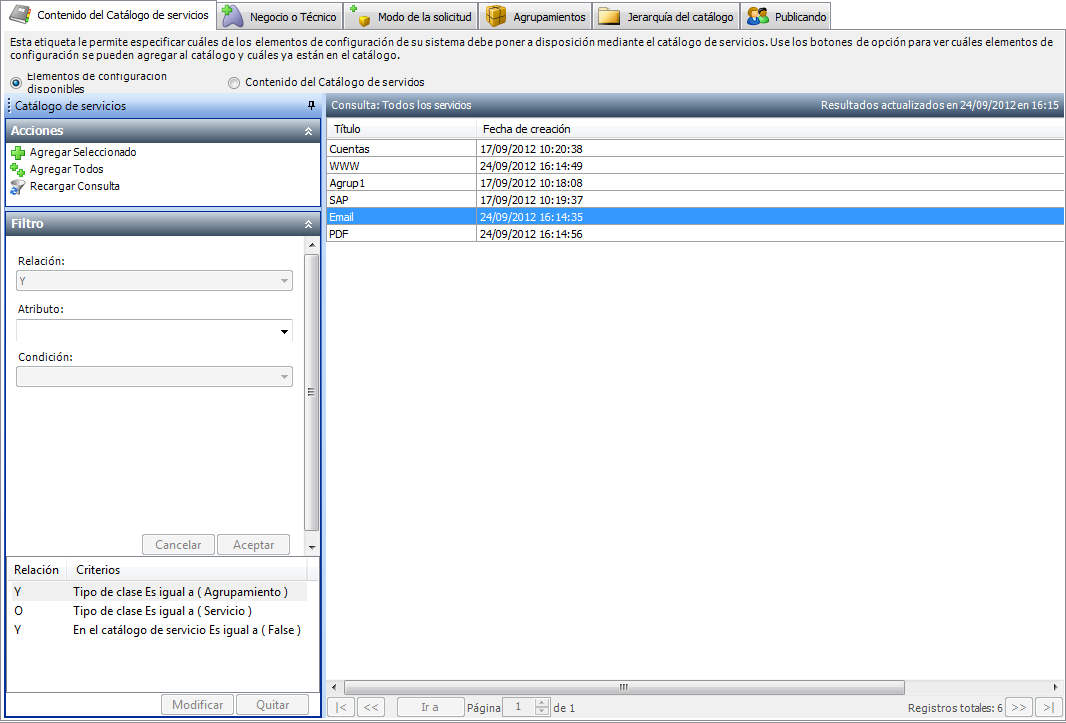Open the Atributo dropdown
This screenshot has width=1066, height=723.
click(x=284, y=331)
